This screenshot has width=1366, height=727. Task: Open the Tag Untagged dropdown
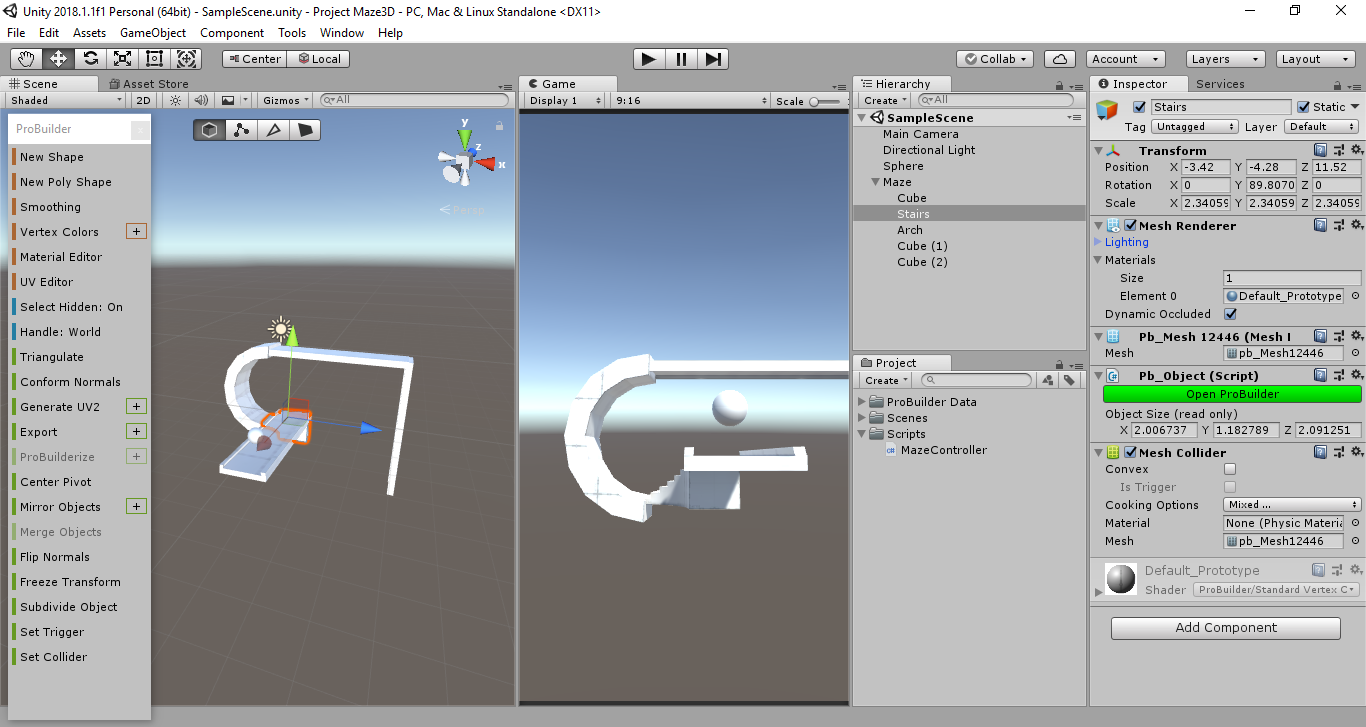tap(1195, 127)
